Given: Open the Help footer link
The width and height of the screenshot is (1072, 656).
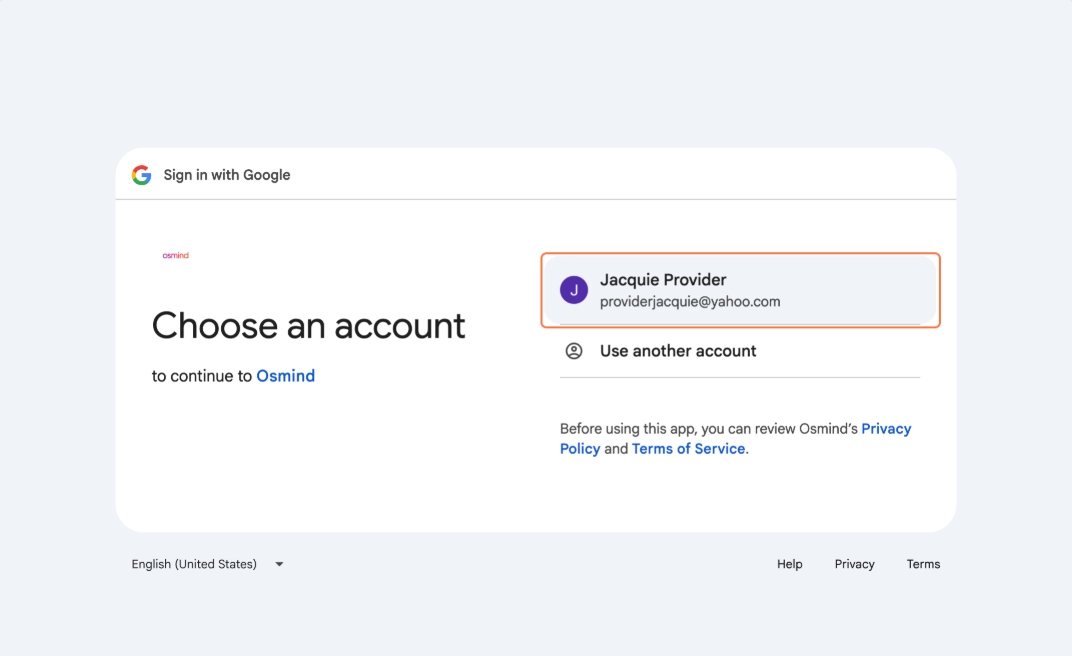Looking at the screenshot, I should pos(790,564).
